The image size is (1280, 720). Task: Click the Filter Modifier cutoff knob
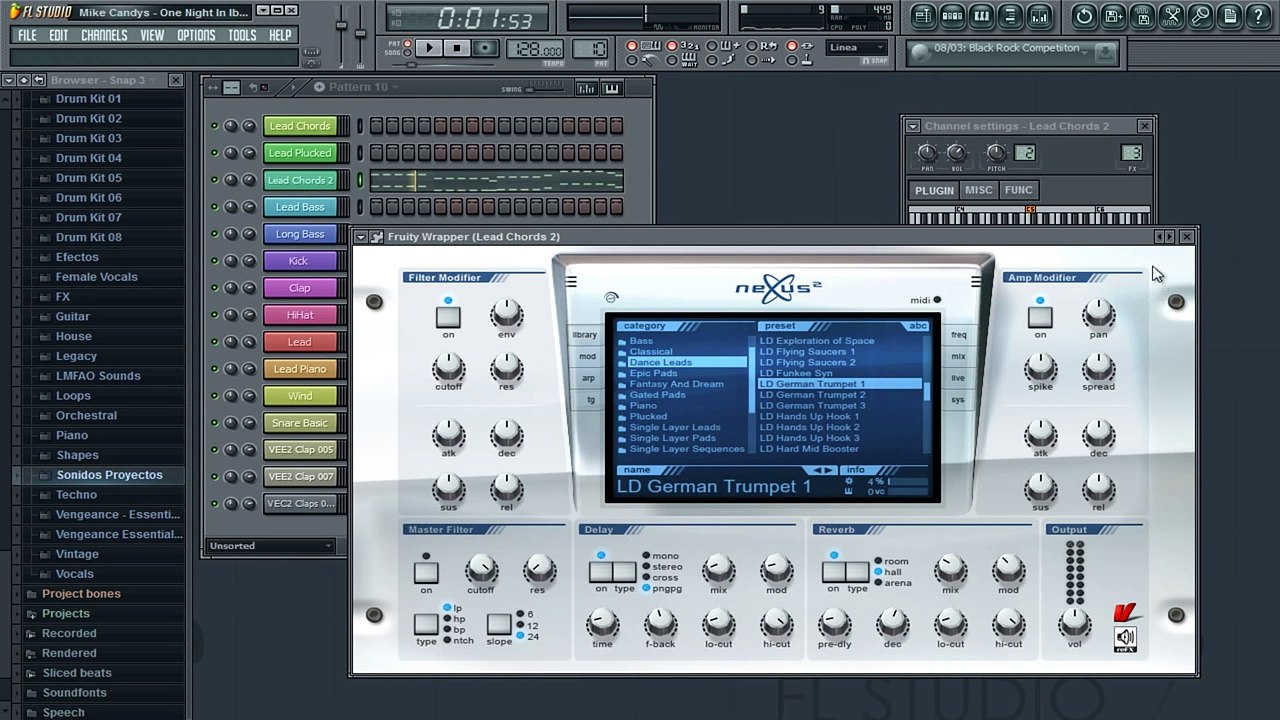pos(448,369)
